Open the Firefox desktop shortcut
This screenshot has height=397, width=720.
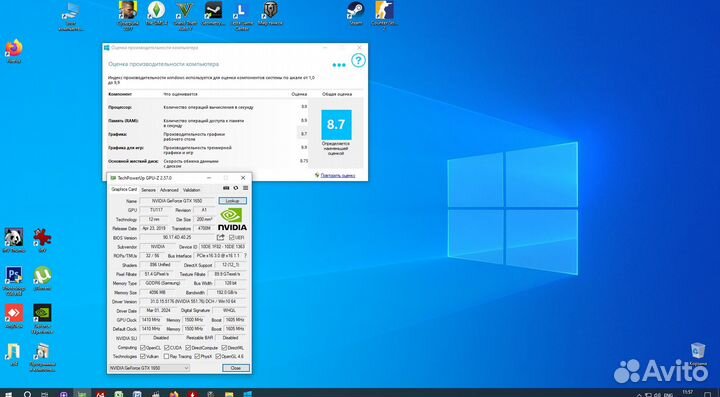pyautogui.click(x=14, y=50)
